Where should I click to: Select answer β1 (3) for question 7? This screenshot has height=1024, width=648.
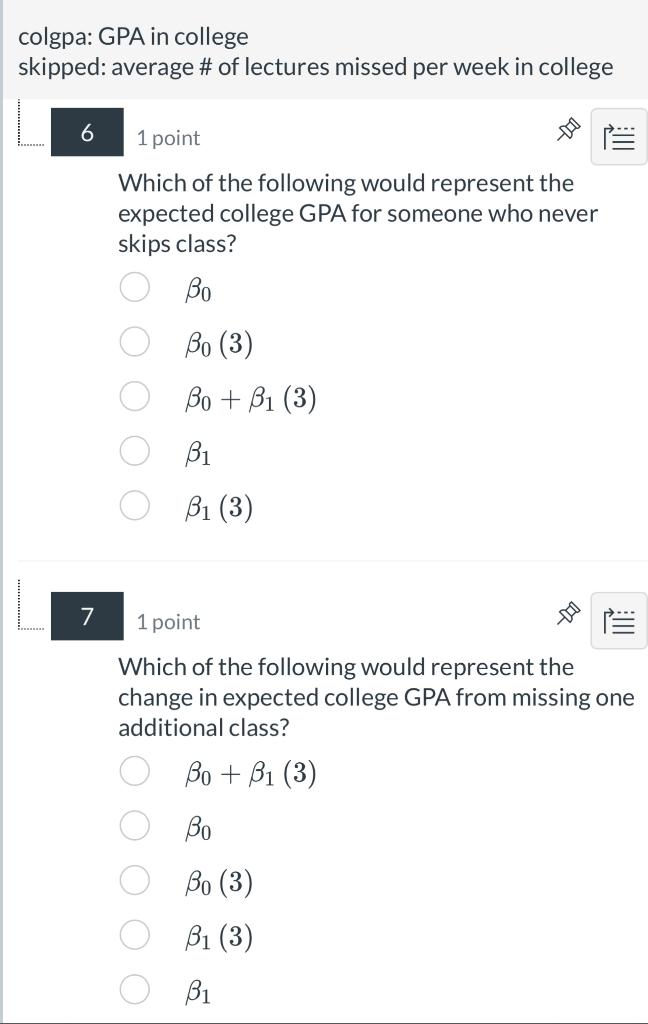[x=134, y=935]
